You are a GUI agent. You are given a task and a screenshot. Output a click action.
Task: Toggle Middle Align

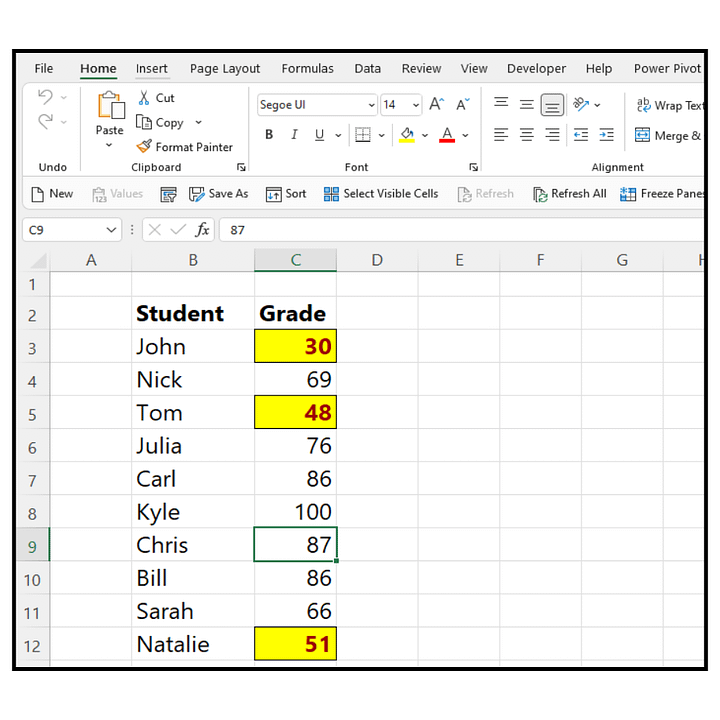pyautogui.click(x=527, y=104)
